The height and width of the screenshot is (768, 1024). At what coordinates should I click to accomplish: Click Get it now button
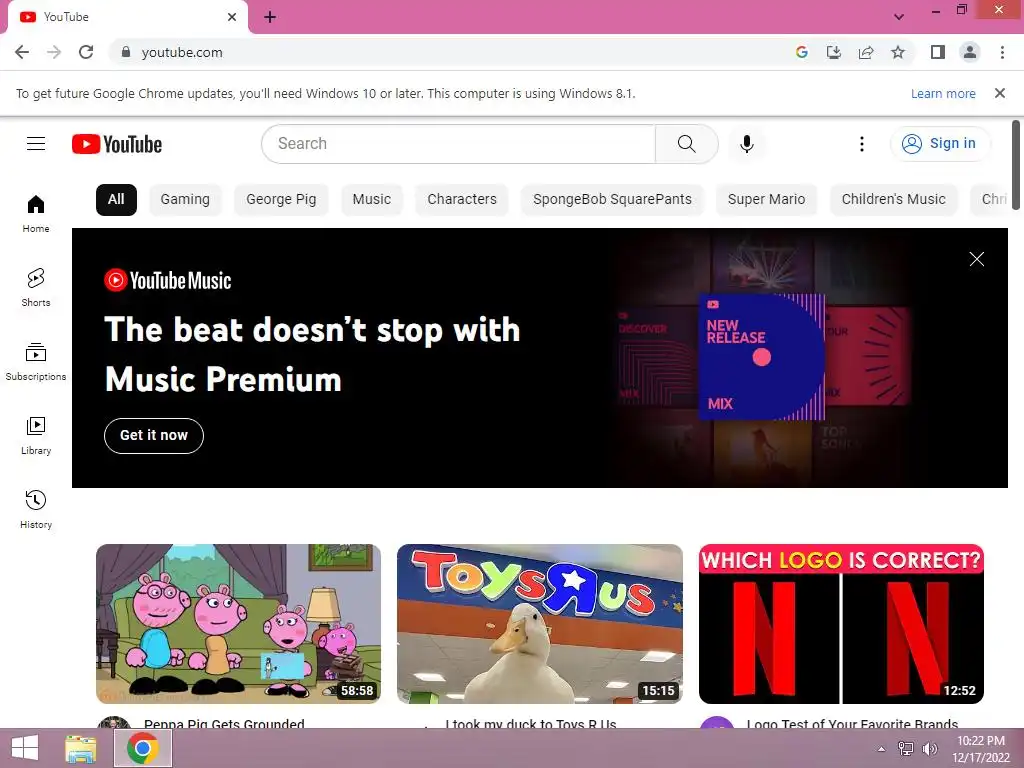tap(153, 436)
